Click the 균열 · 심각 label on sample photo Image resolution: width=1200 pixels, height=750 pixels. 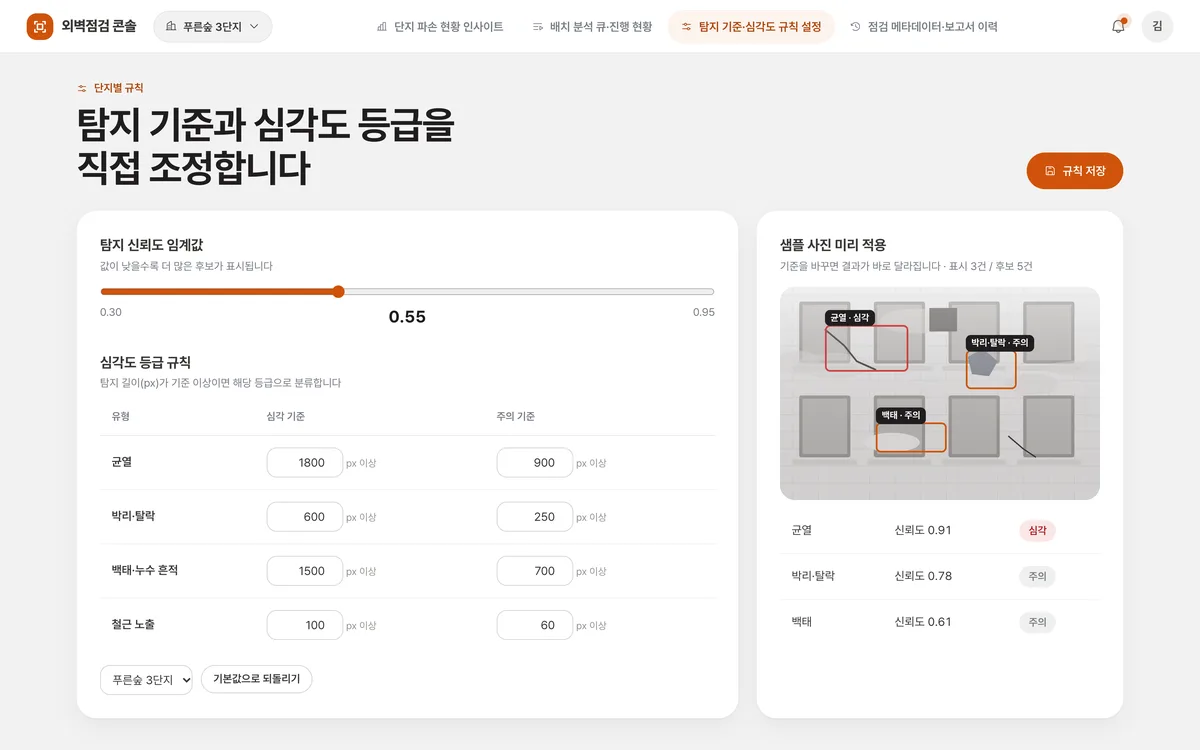click(850, 317)
